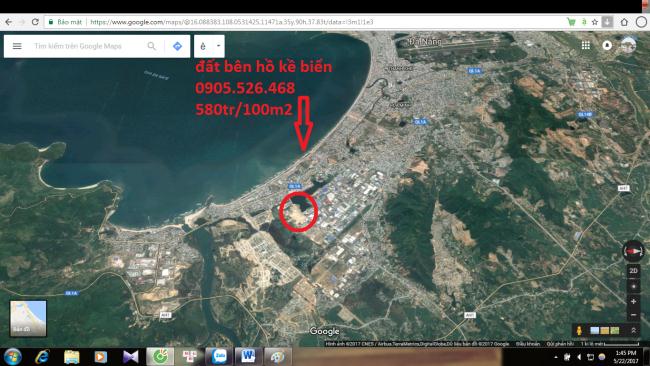Open directions with the blue diamond icon
Viewport: 650px width, 366px height.
point(177,46)
